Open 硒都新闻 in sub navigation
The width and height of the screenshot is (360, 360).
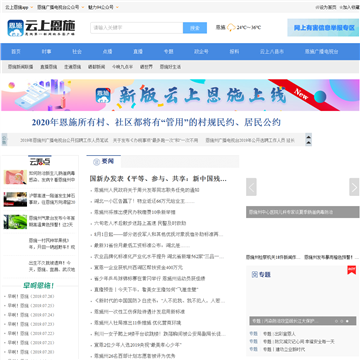pos(96,67)
